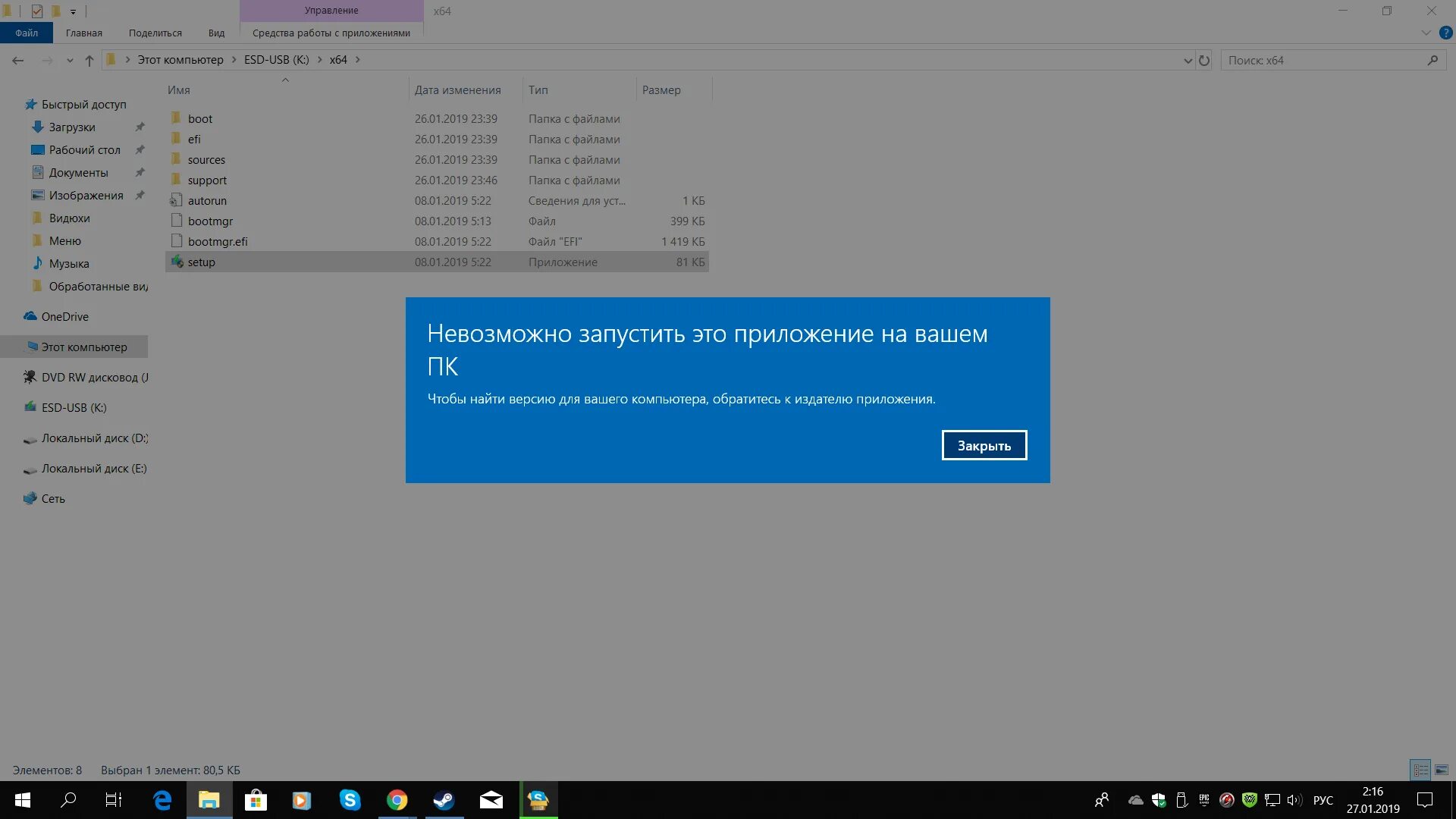Image resolution: width=1456 pixels, height=819 pixels.
Task: Expand address bar history dropdown
Action: 1188,60
